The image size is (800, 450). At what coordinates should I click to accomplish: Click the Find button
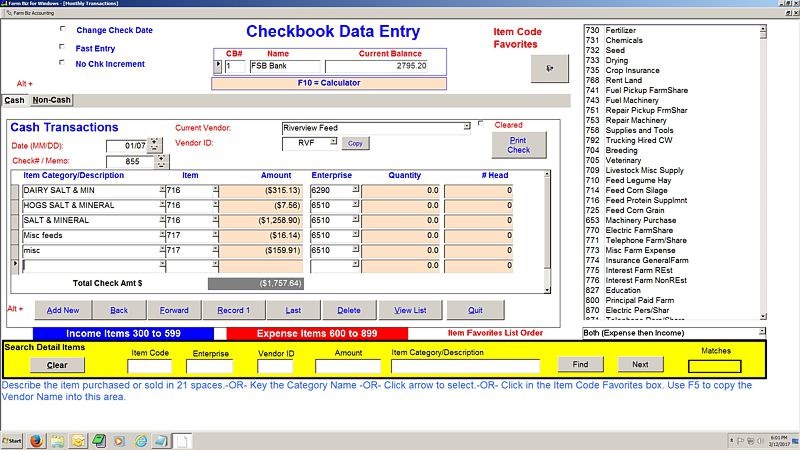[x=581, y=364]
